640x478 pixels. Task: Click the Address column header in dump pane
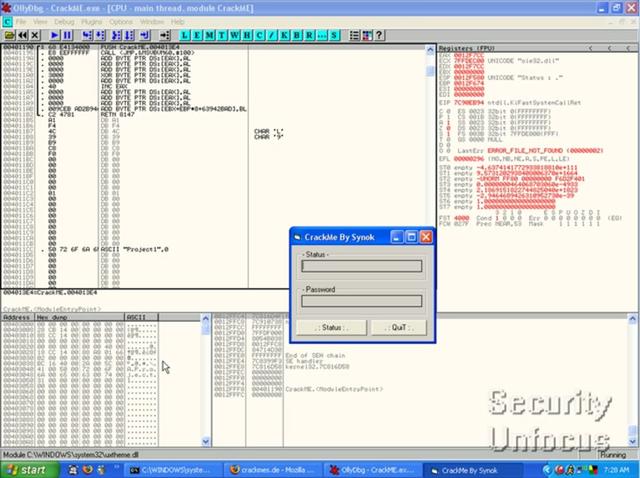[18, 317]
